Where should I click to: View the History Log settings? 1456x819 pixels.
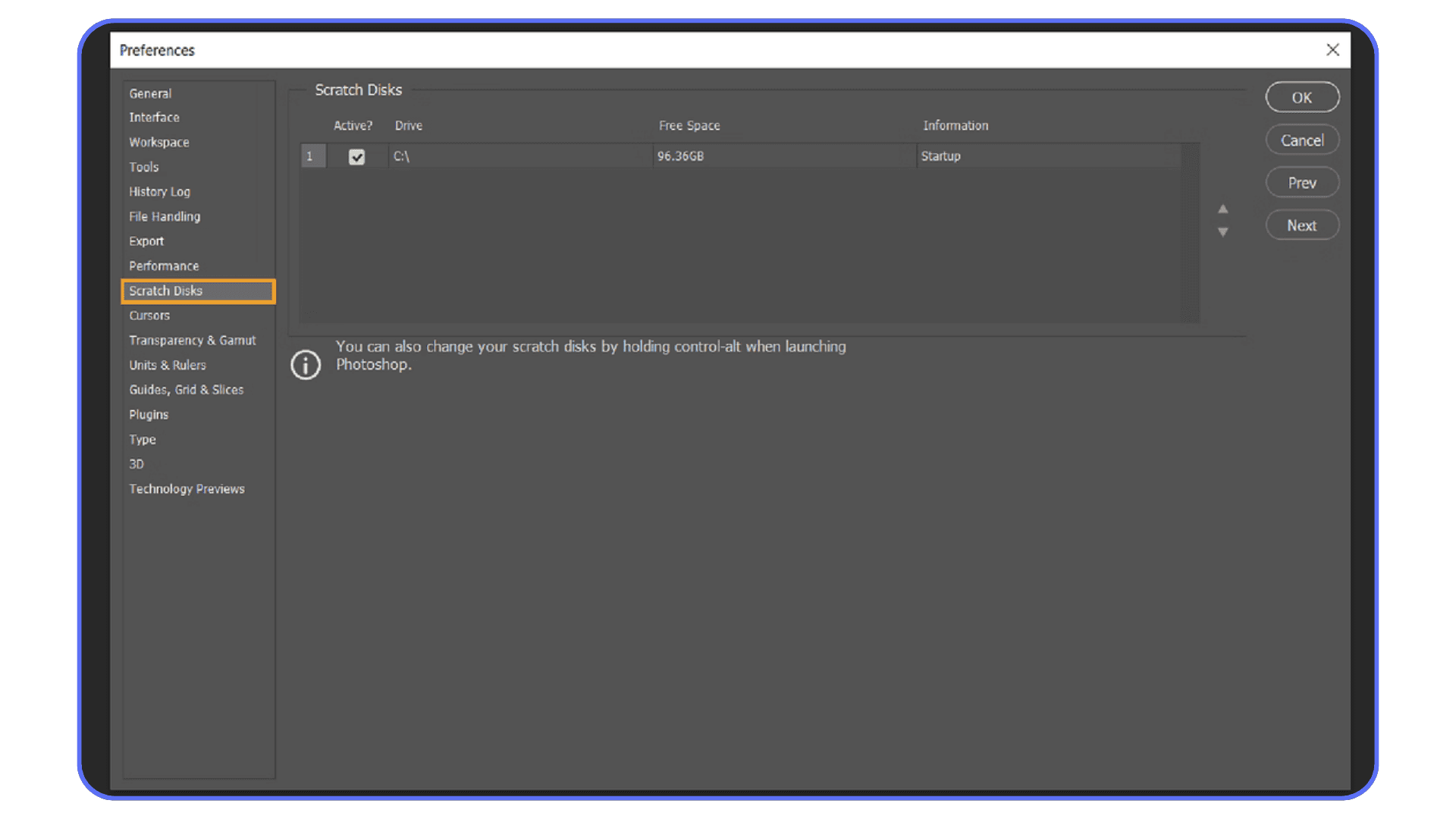click(159, 191)
